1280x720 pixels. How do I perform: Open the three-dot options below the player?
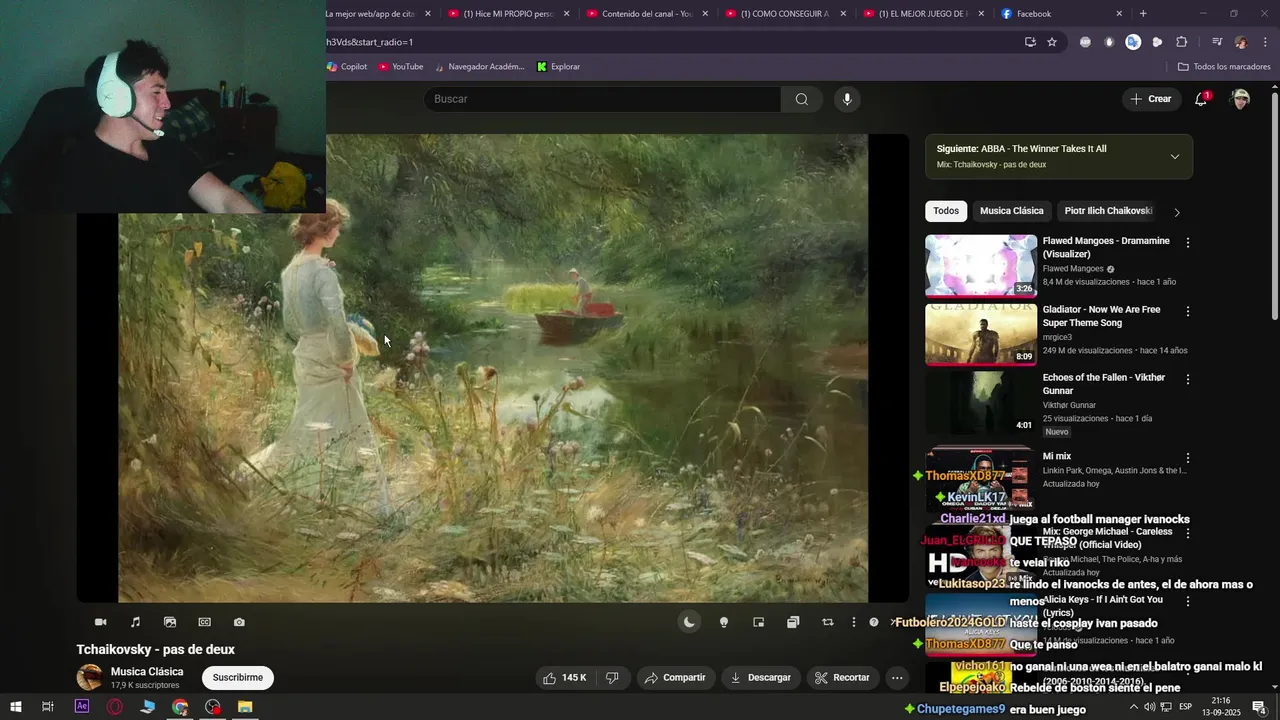(x=853, y=622)
